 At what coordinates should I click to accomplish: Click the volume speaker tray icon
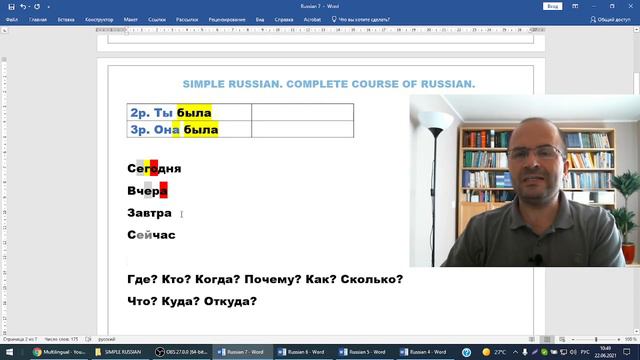[x=573, y=352]
